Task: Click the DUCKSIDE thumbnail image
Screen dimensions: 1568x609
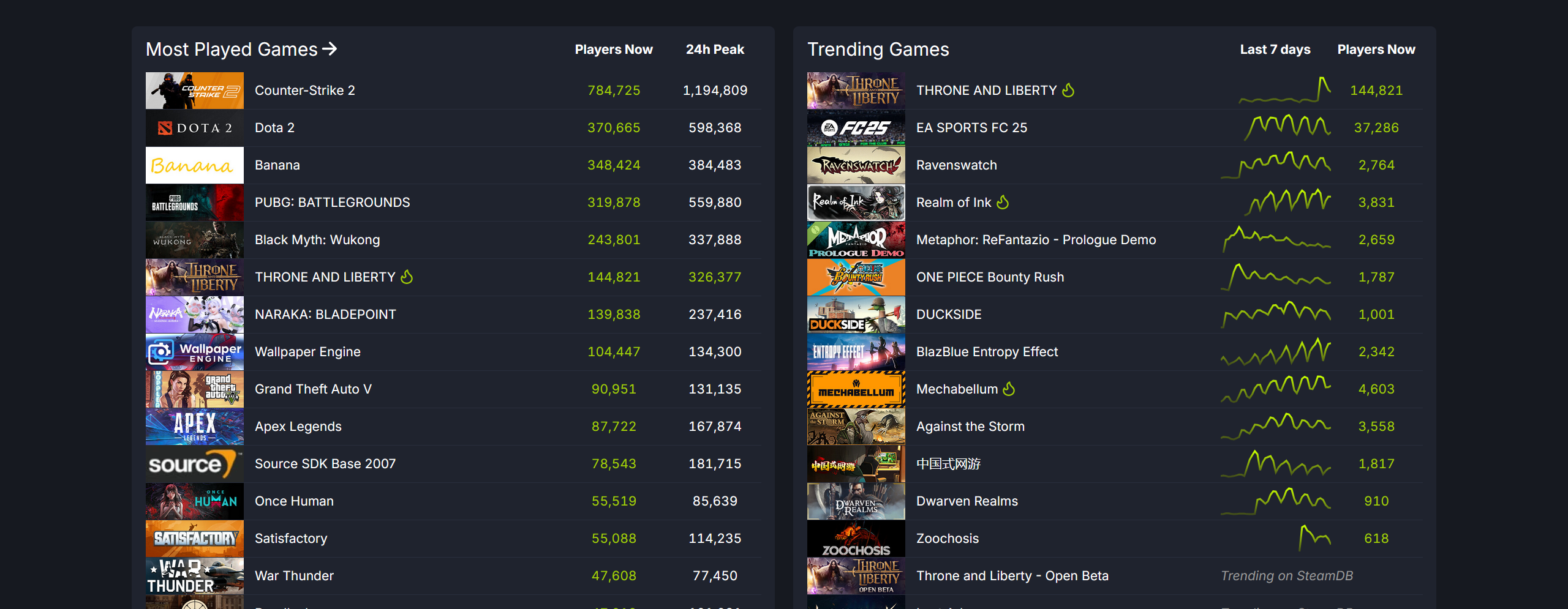Action: pos(856,315)
